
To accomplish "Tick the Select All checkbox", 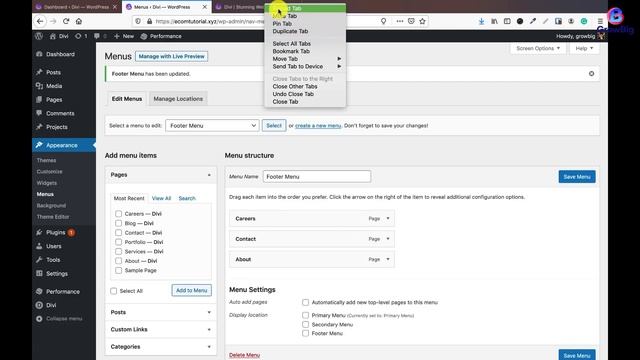I will point(113,291).
